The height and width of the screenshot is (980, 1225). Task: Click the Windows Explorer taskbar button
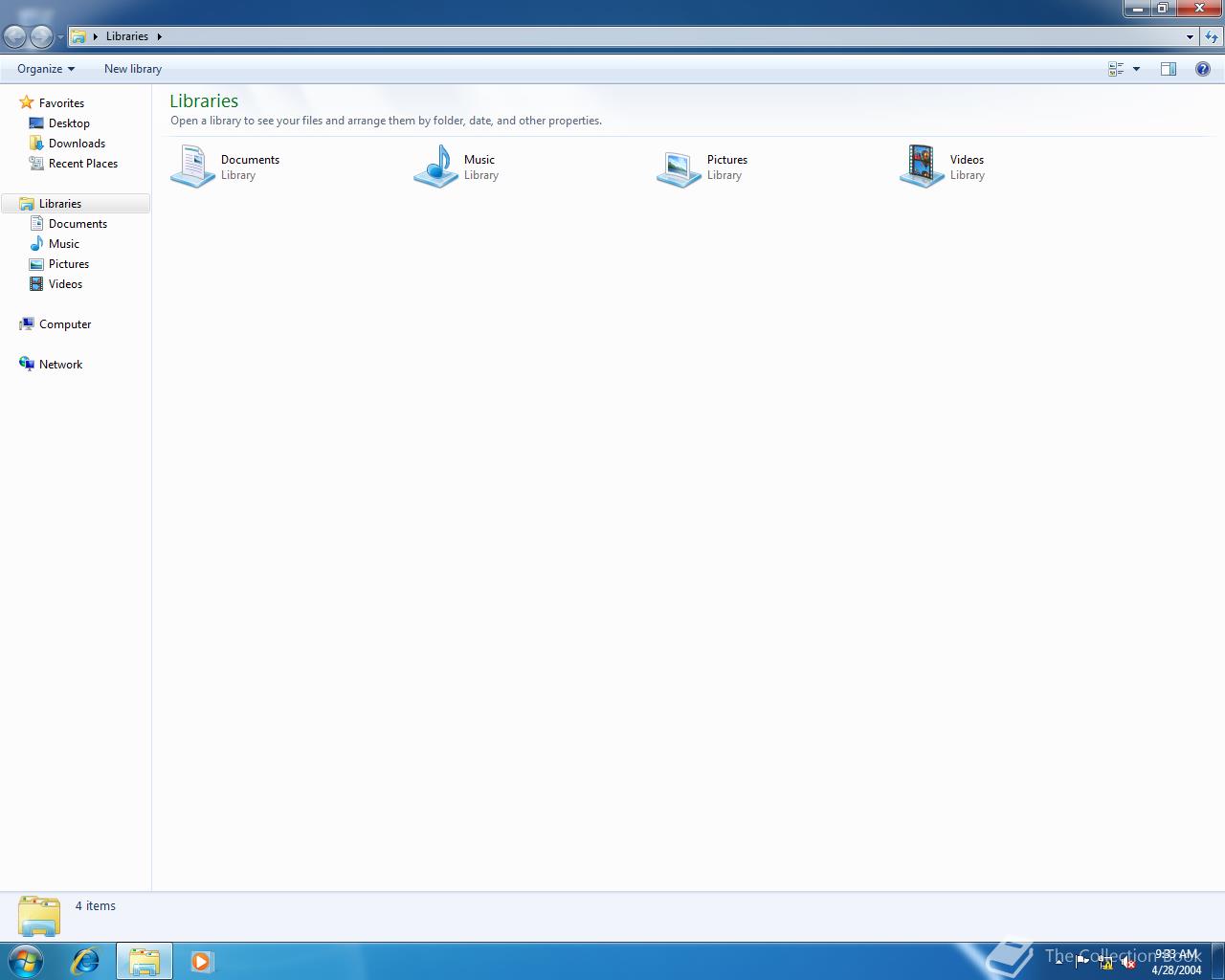tap(145, 961)
